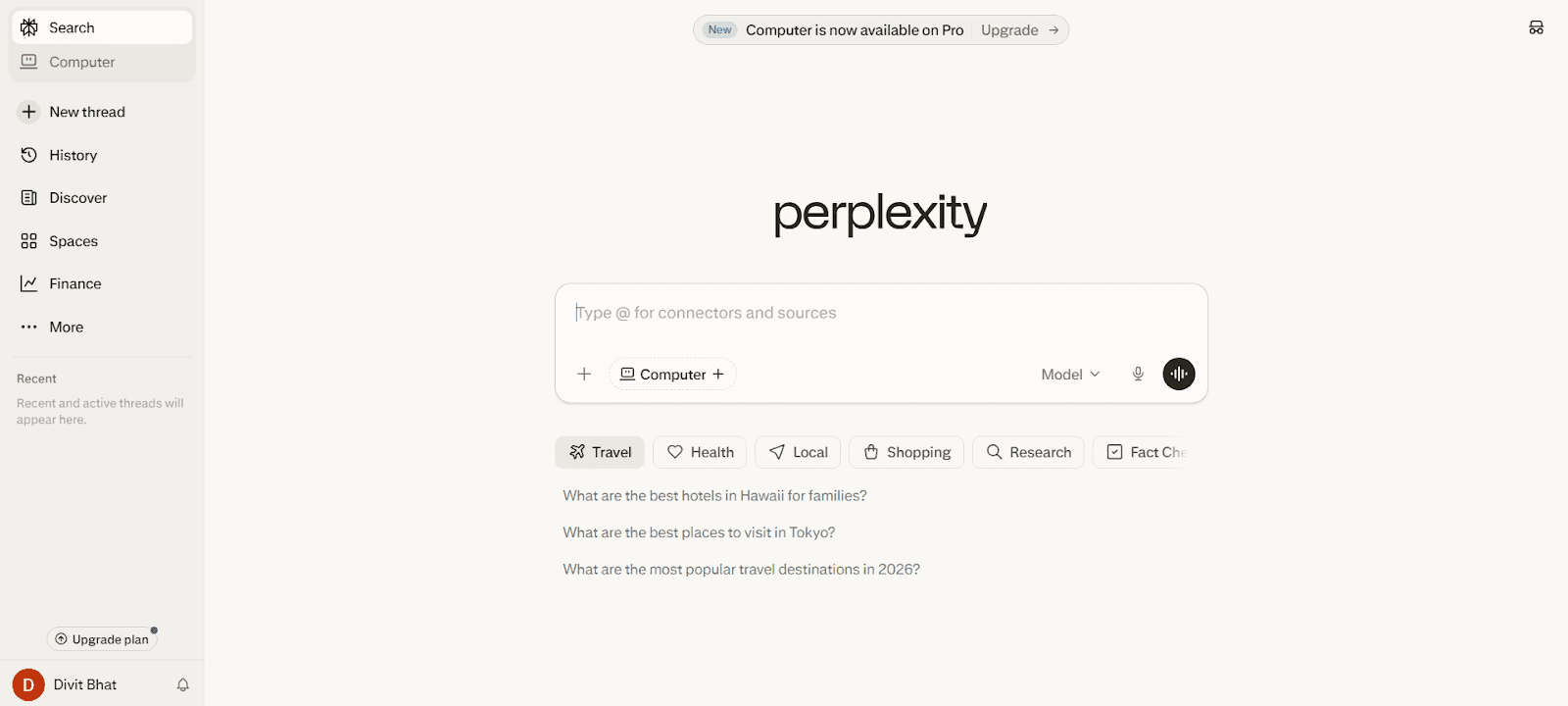Screen dimensions: 1568x706
Task: Click the voice dictation microphone icon
Action: (x=1138, y=374)
